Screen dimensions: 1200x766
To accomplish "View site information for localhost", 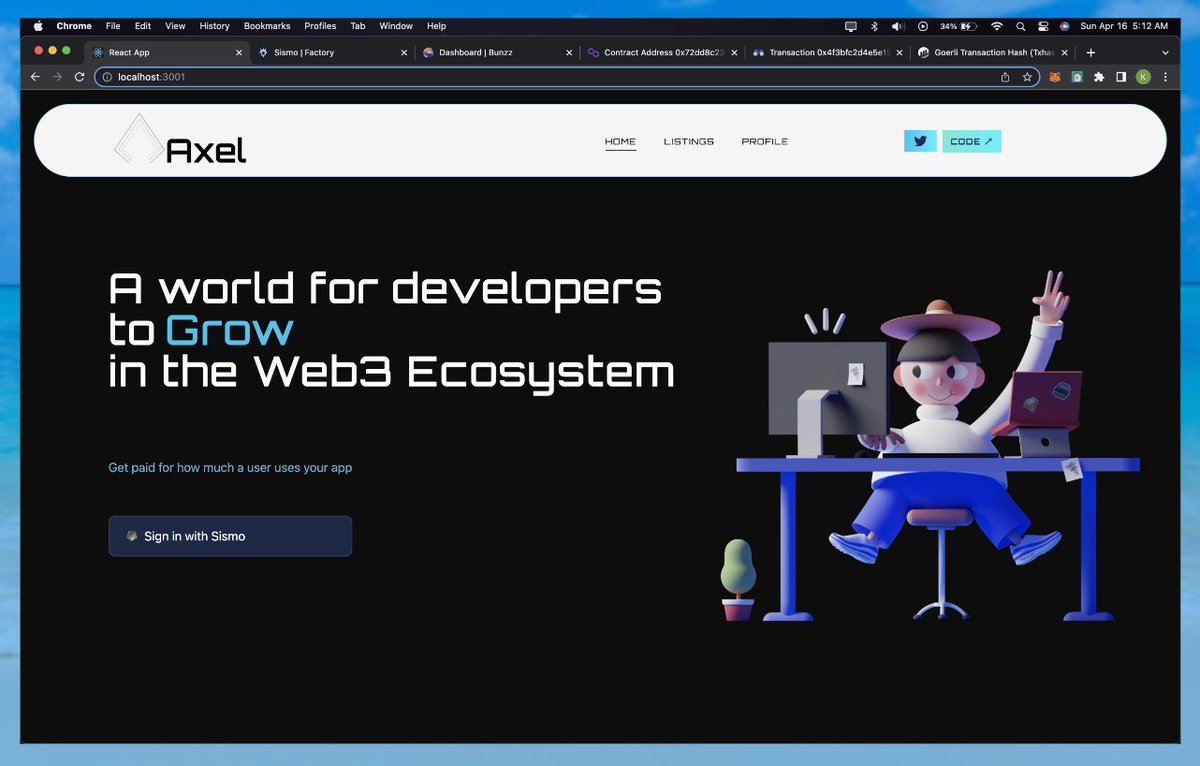I will (x=107, y=77).
